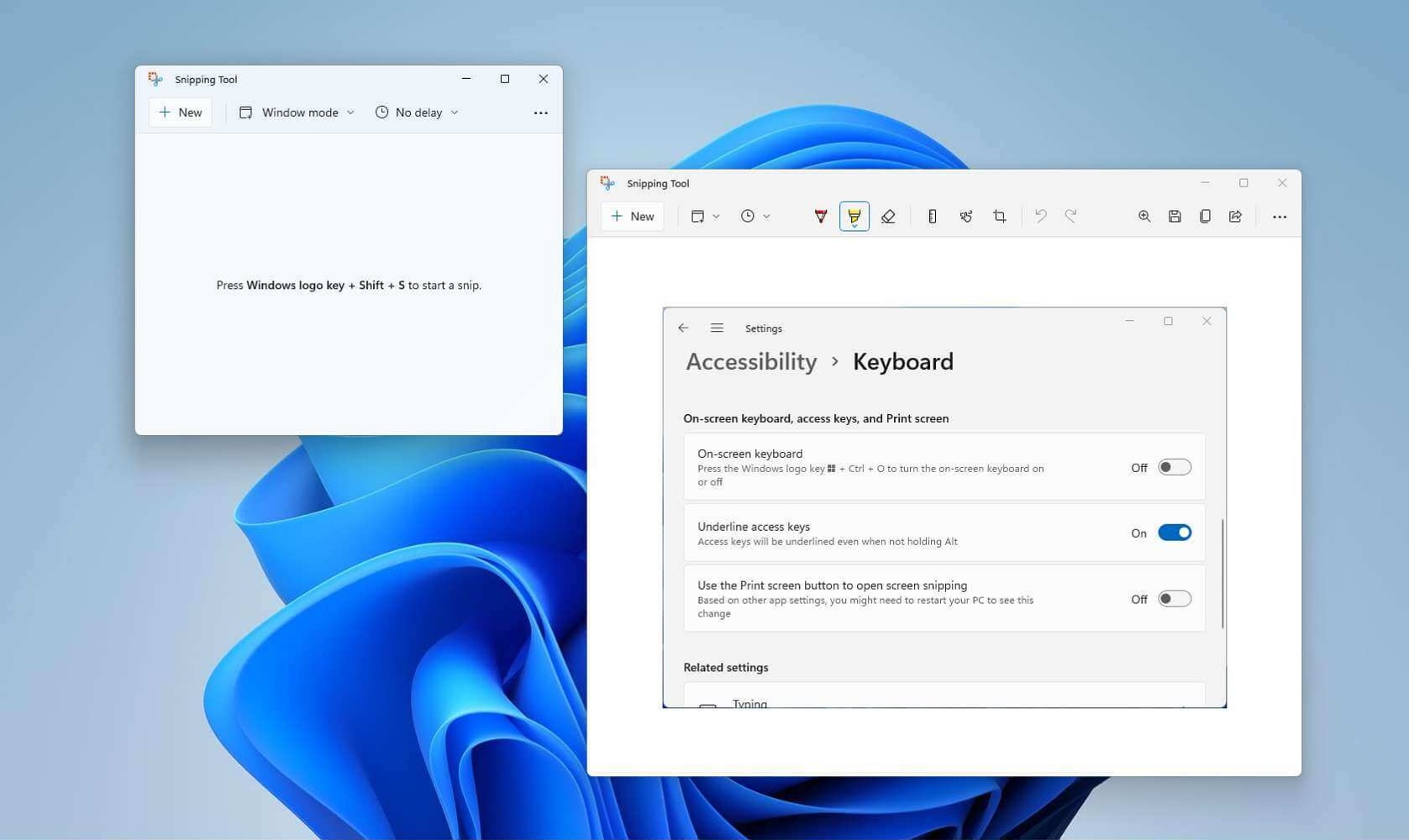The height and width of the screenshot is (840, 1409).
Task: Maximize the Snipping Tool editor window
Action: point(1243,183)
